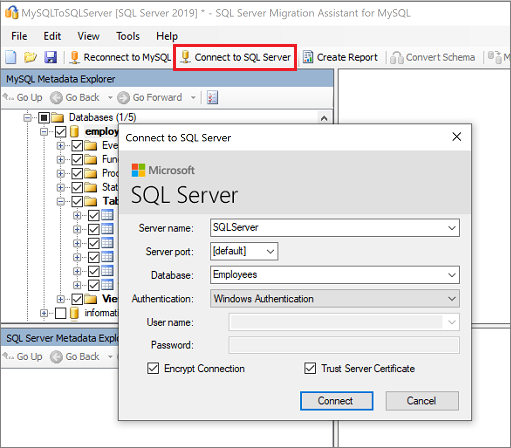The image size is (511, 448).
Task: Open the View menu
Action: pos(88,36)
